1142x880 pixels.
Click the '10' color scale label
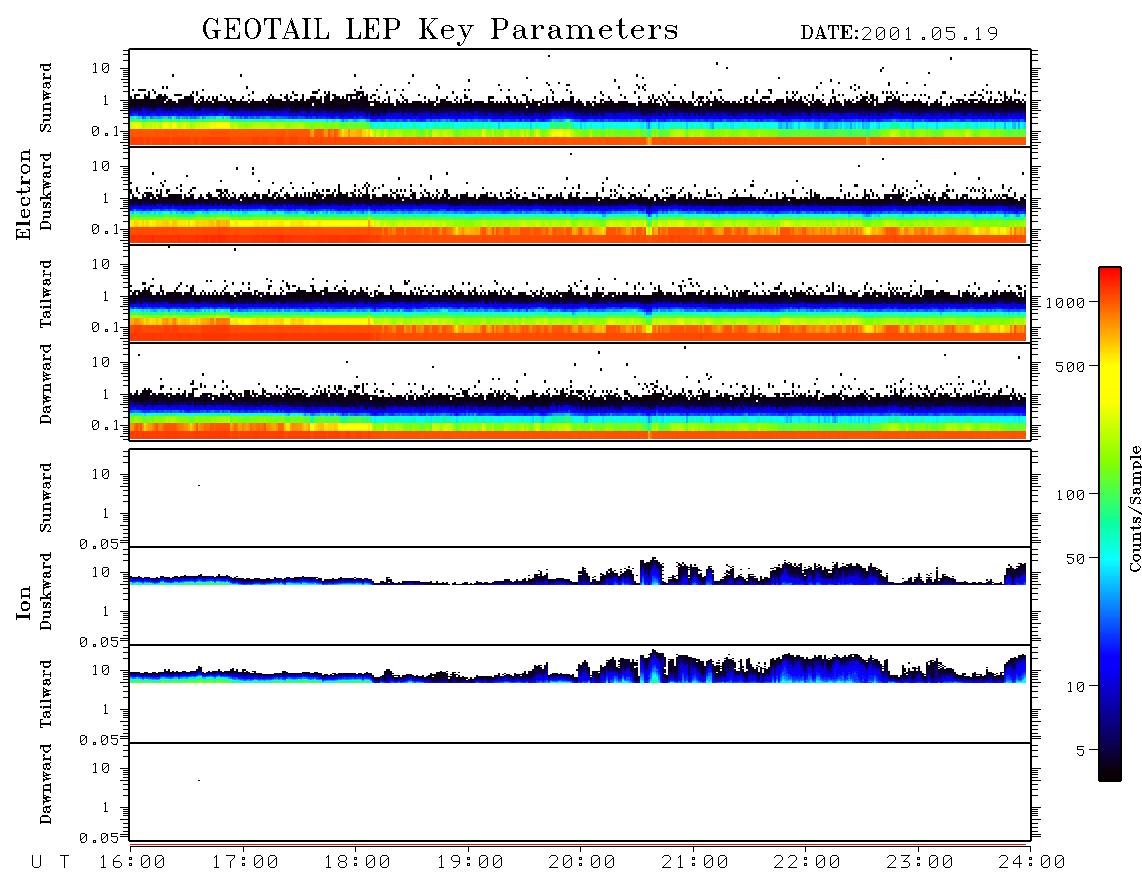point(1075,686)
